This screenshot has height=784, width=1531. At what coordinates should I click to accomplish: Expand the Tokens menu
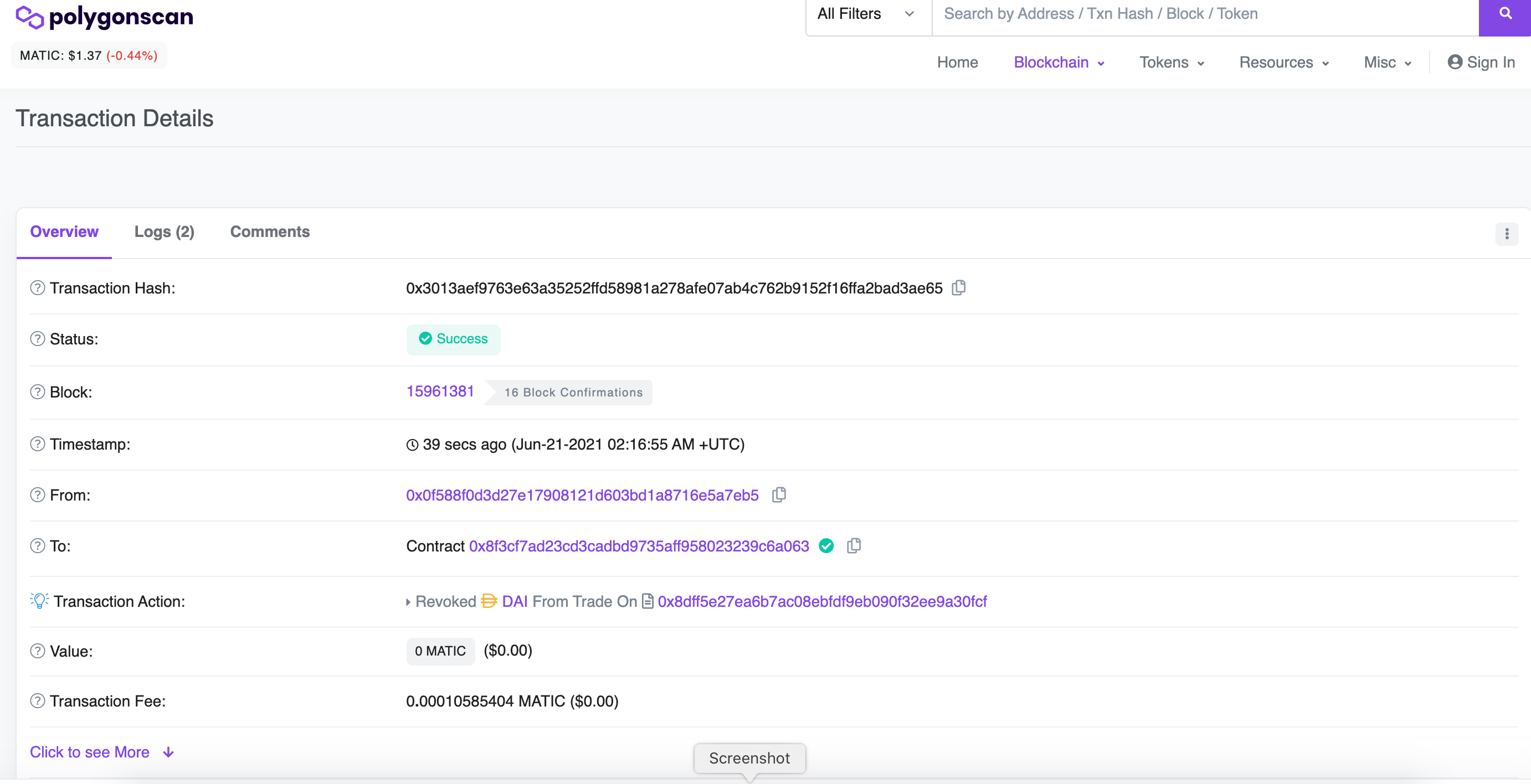pyautogui.click(x=1172, y=63)
